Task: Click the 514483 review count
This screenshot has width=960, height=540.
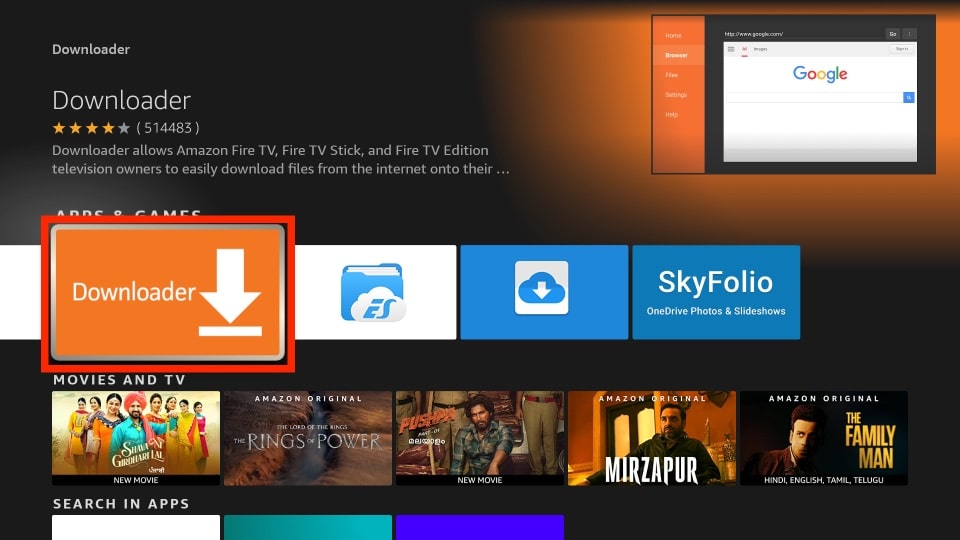Action: (168, 128)
